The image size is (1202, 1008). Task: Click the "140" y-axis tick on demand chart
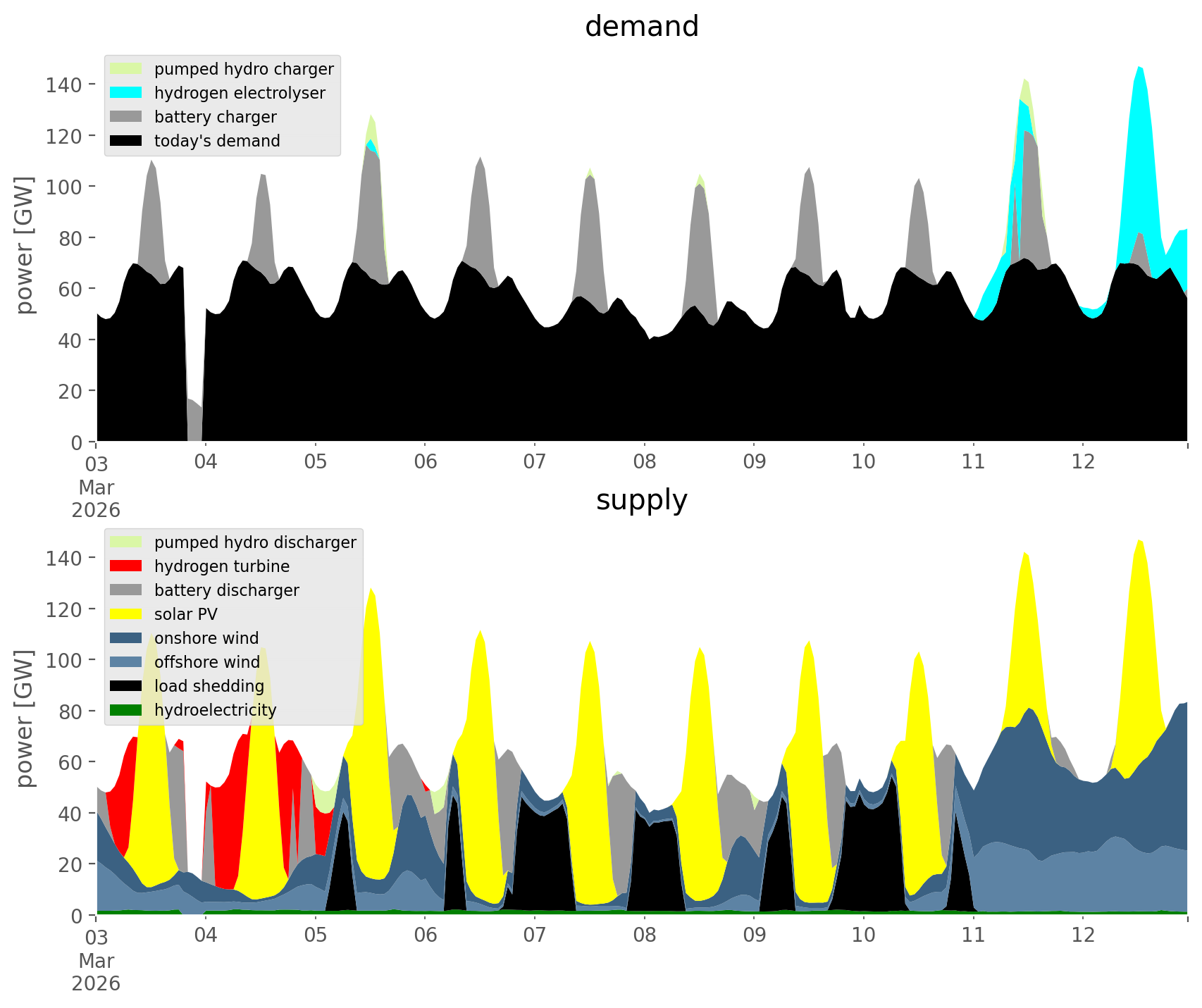[64, 85]
